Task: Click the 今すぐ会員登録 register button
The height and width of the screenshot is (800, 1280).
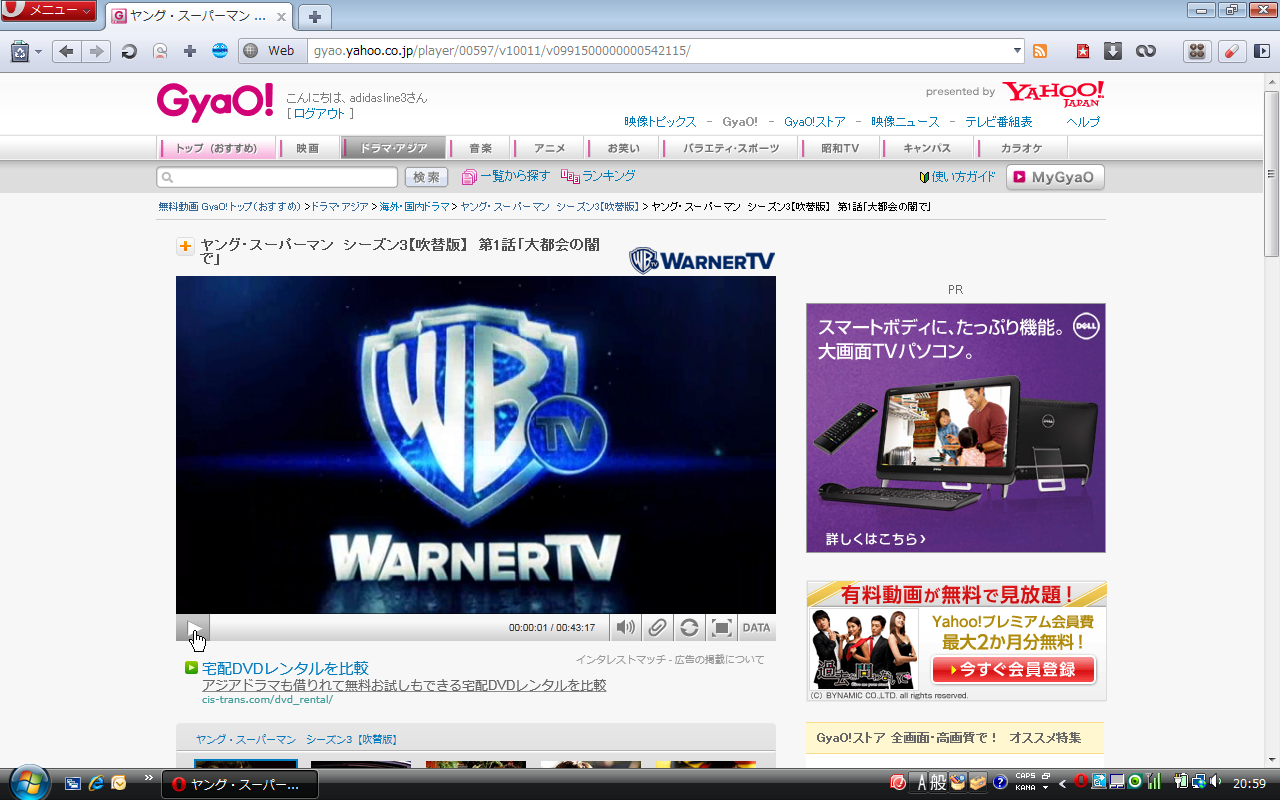Action: click(1014, 669)
